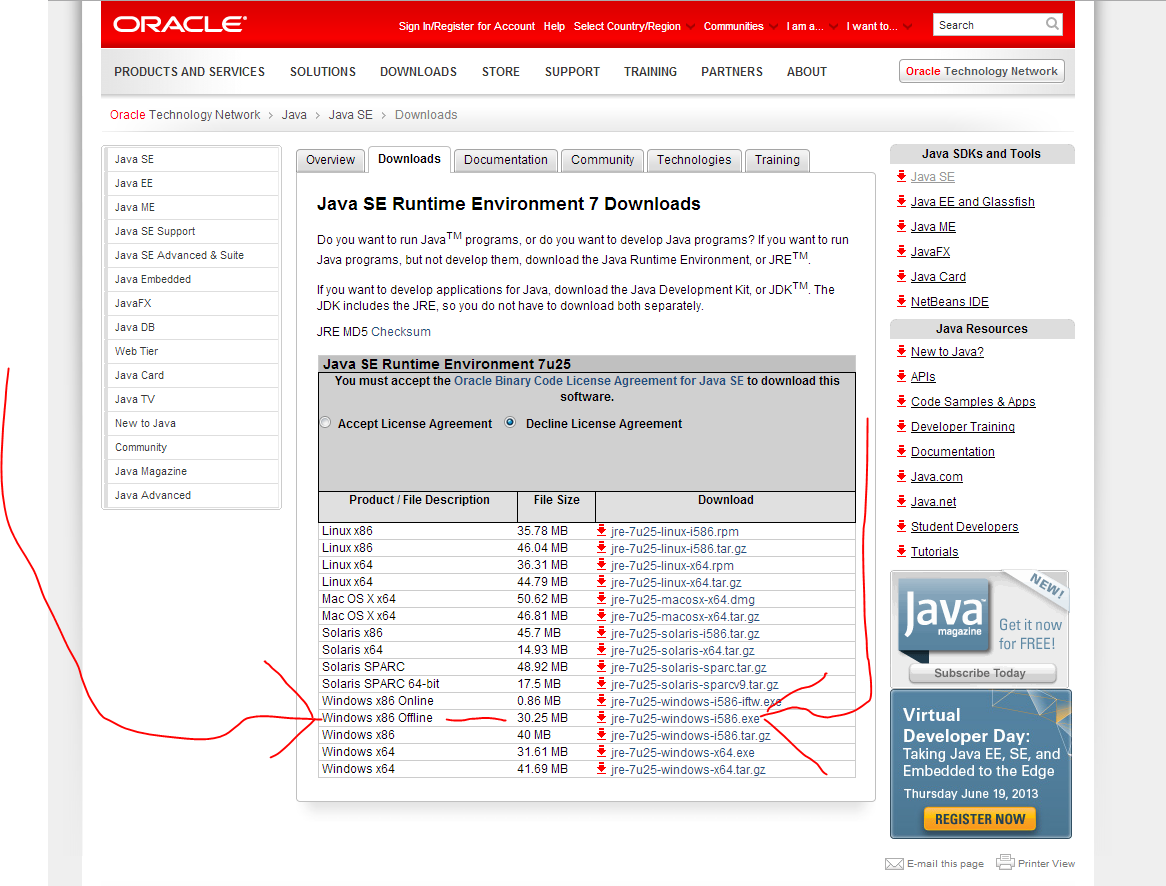Click the Printer View printer icon
Image resolution: width=1166 pixels, height=886 pixels.
(1005, 862)
